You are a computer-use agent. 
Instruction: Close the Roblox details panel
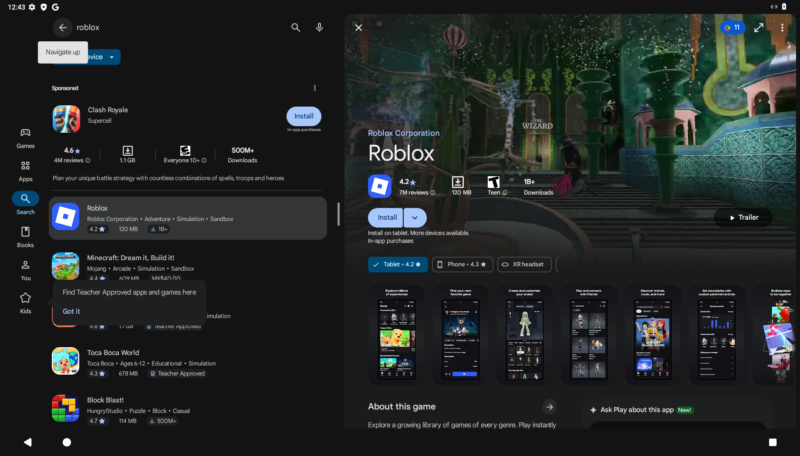pyautogui.click(x=359, y=28)
